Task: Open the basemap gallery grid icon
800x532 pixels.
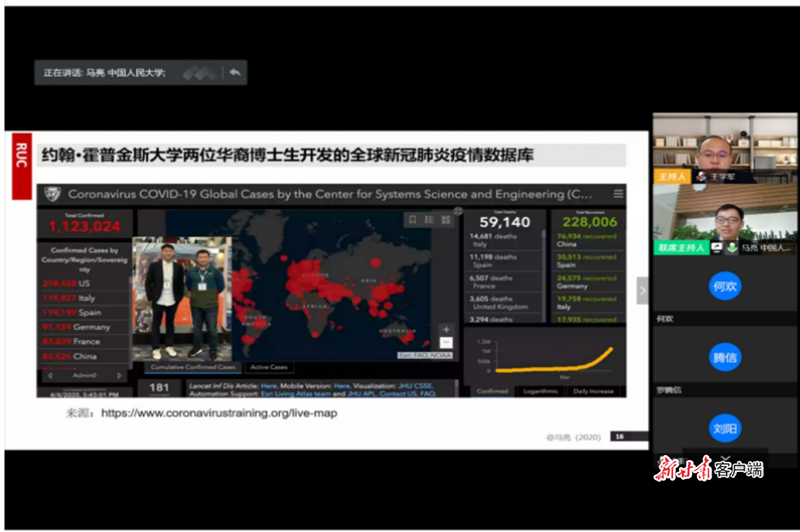Action: (x=445, y=219)
